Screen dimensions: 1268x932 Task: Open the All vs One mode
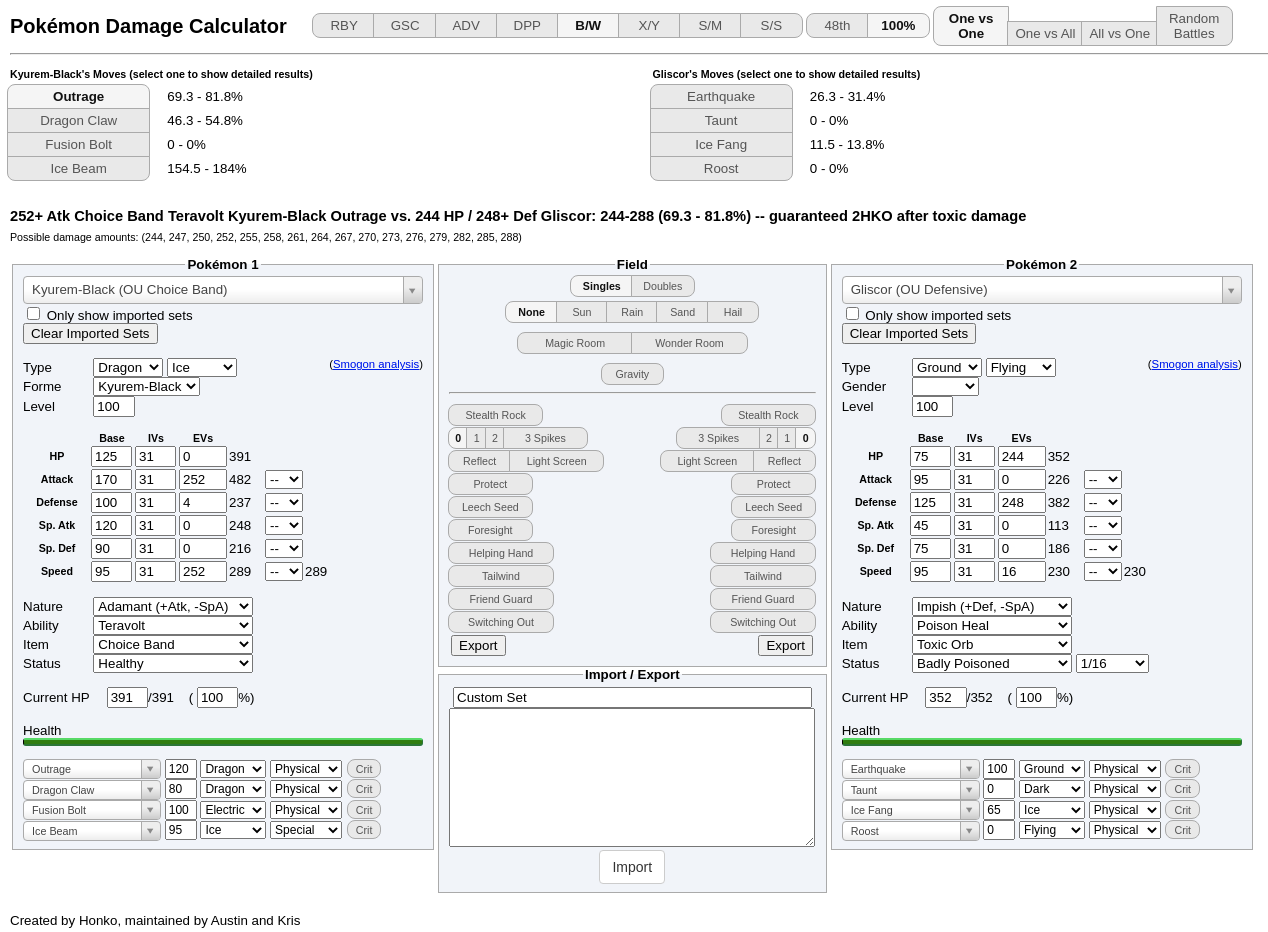[1119, 33]
